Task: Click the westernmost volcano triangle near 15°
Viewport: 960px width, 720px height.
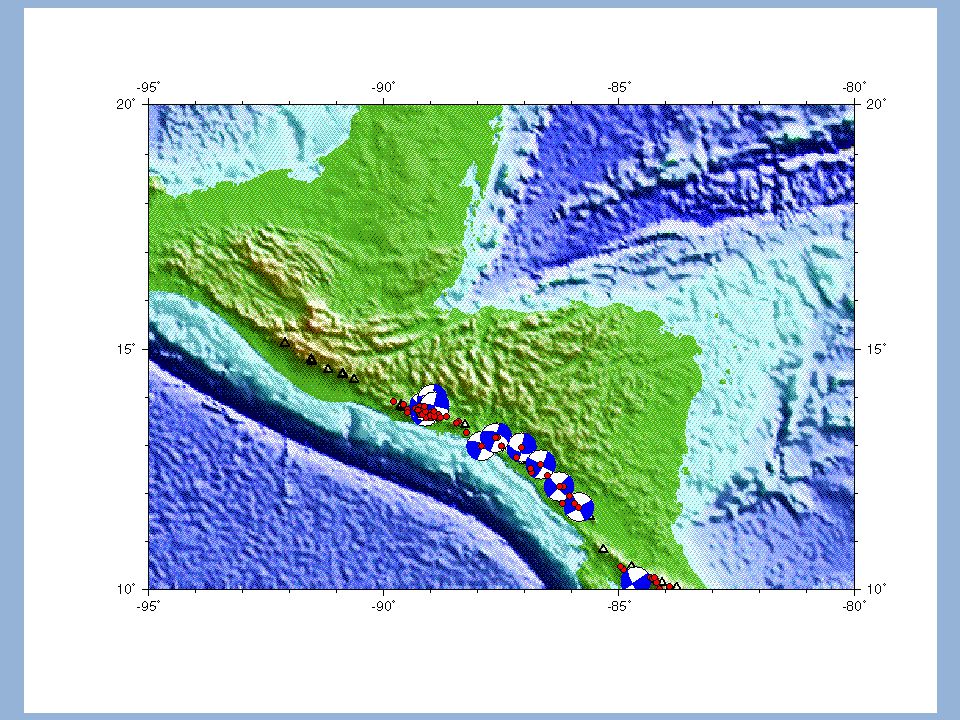Action: [x=285, y=343]
